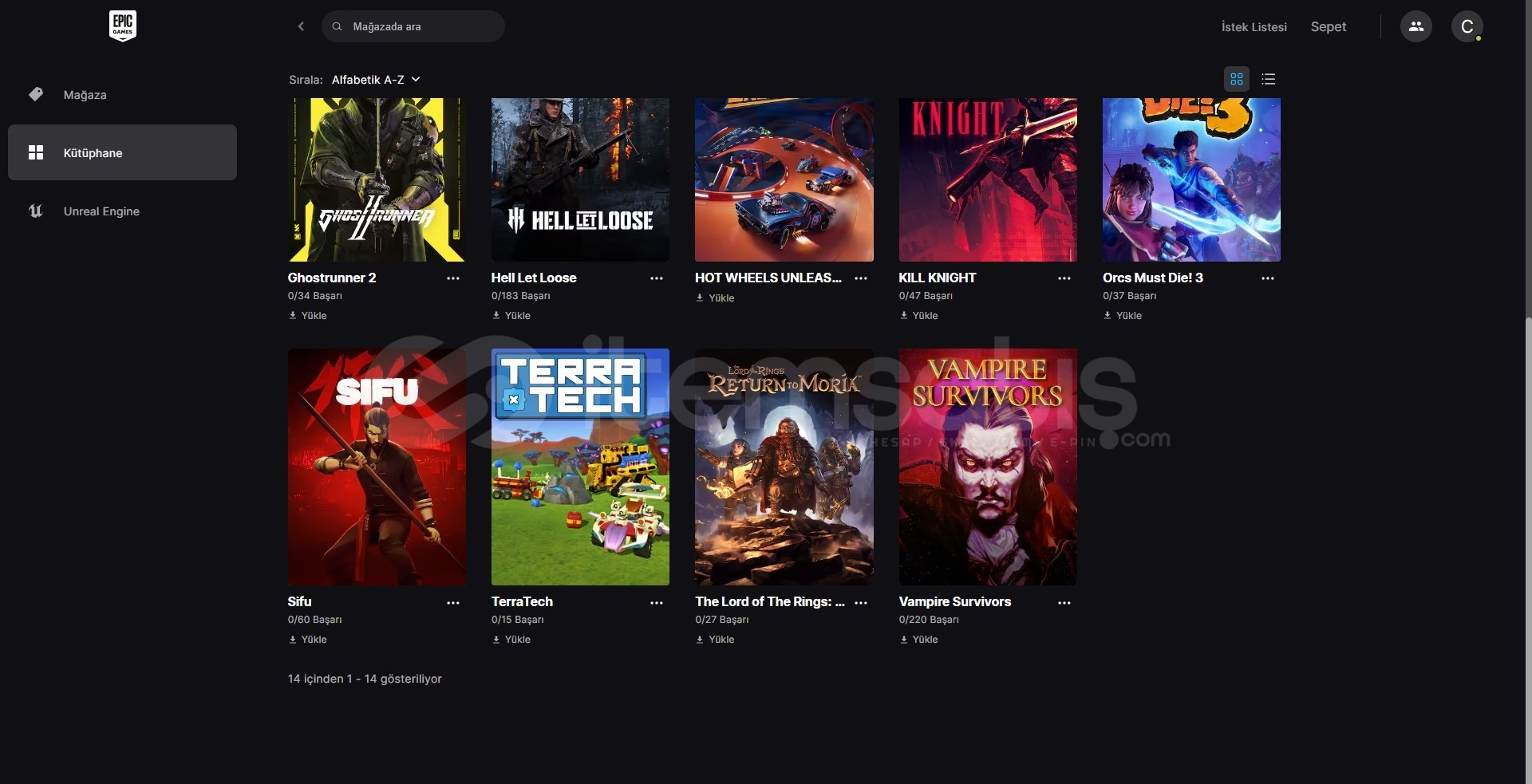Open the account profile avatar C

coord(1467,26)
